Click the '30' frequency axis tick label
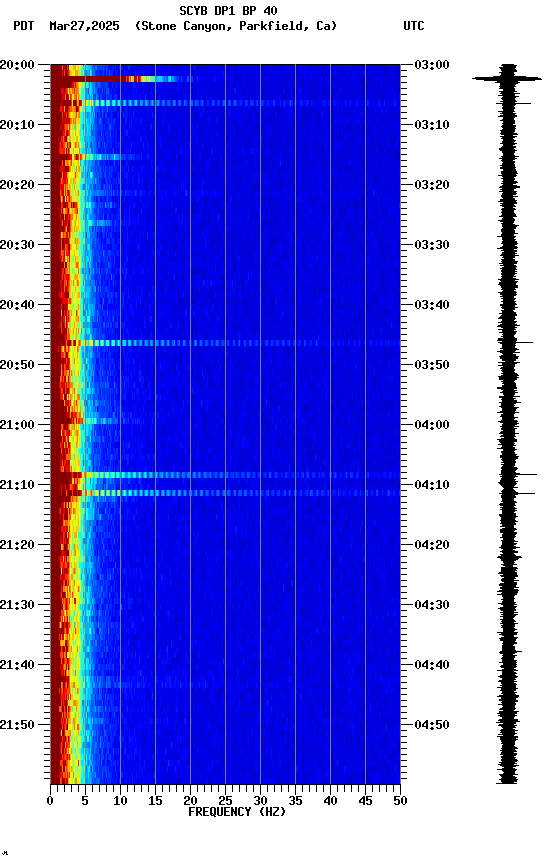 (x=260, y=801)
